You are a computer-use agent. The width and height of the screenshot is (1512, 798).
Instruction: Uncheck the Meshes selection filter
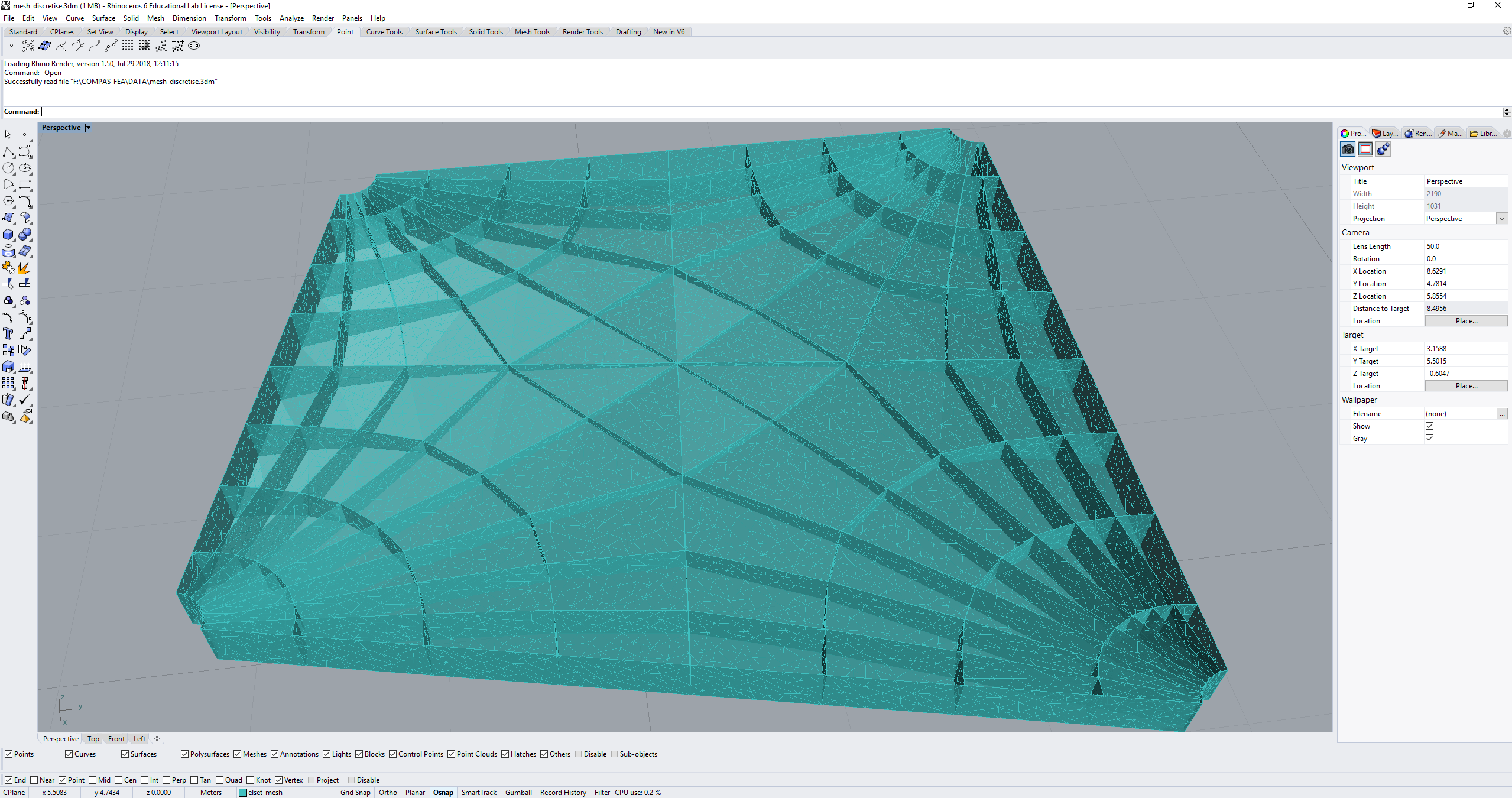click(238, 754)
